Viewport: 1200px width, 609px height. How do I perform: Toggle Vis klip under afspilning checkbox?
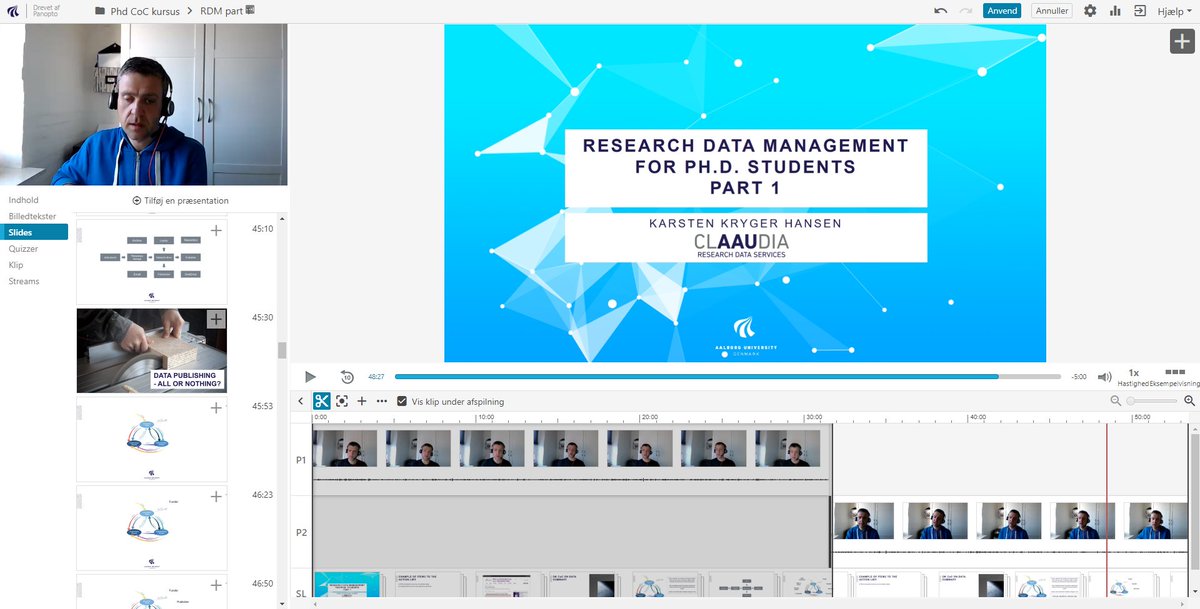(402, 401)
